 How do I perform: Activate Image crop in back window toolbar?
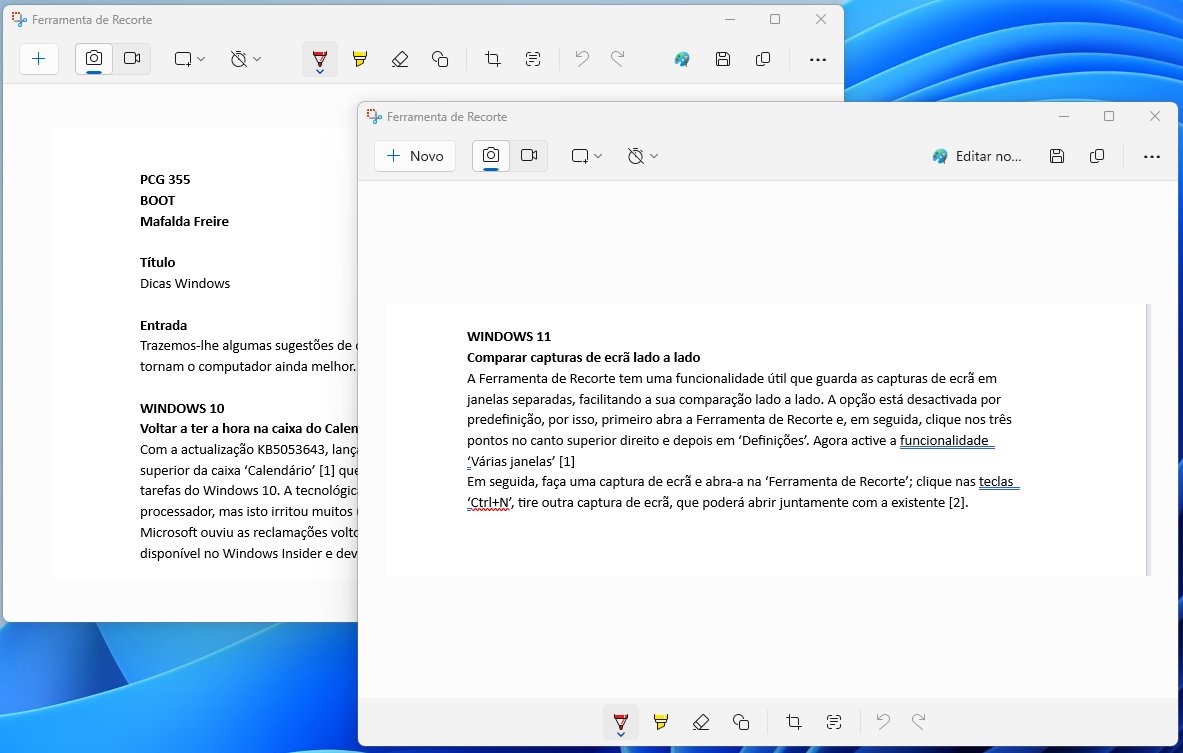pyautogui.click(x=493, y=59)
